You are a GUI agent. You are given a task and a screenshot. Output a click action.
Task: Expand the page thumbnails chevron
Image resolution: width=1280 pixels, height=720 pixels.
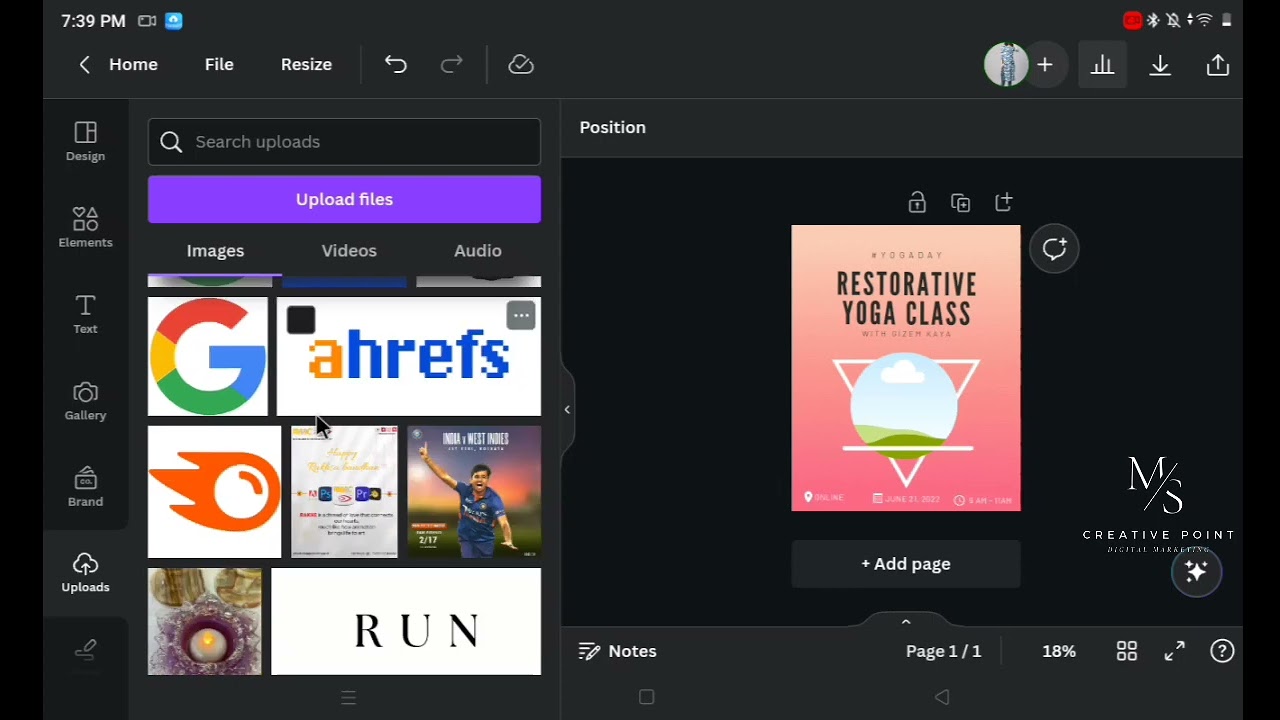(906, 621)
